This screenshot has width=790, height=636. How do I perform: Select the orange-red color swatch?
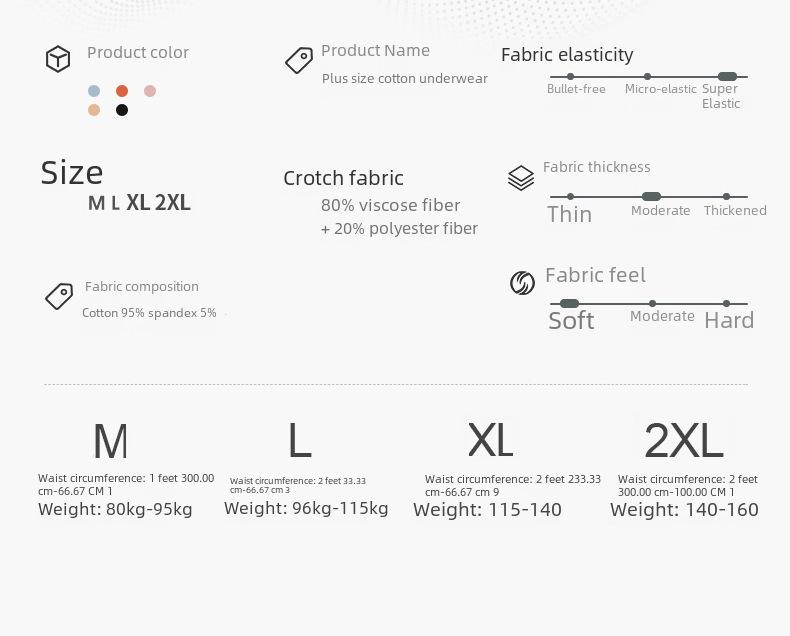coord(122,91)
